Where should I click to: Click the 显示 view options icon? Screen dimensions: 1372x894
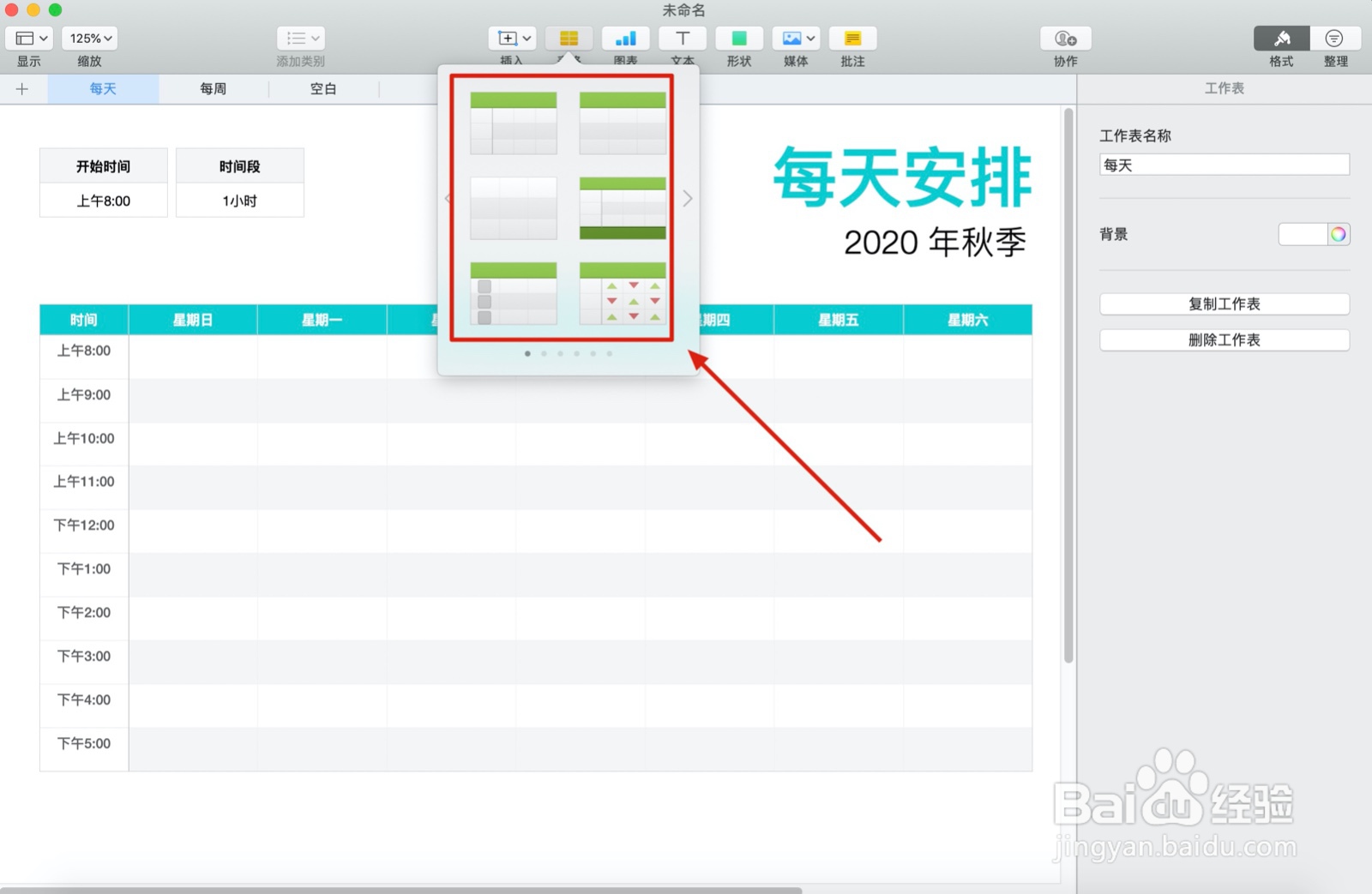tap(28, 38)
